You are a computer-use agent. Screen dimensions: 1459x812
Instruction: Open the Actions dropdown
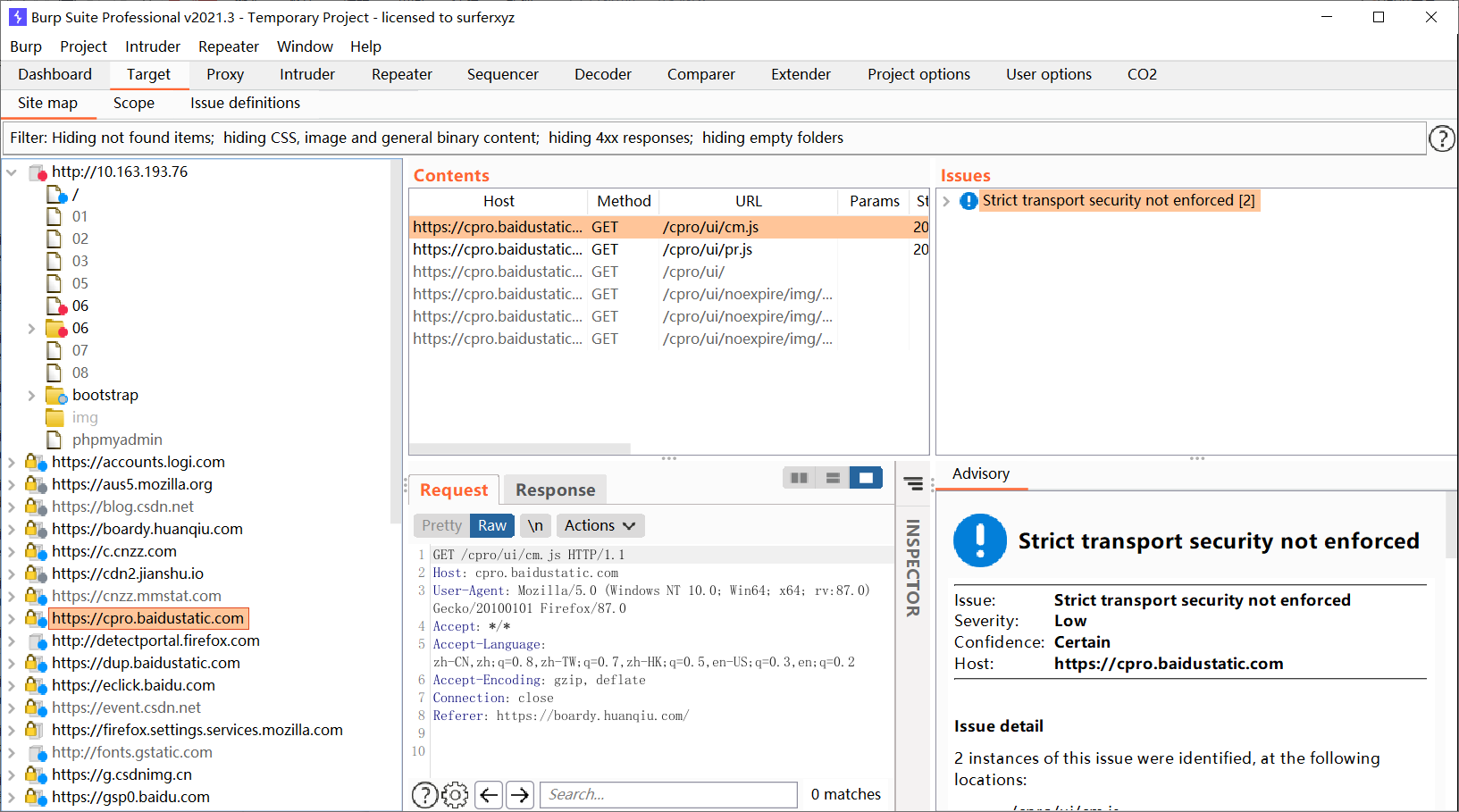pos(600,525)
